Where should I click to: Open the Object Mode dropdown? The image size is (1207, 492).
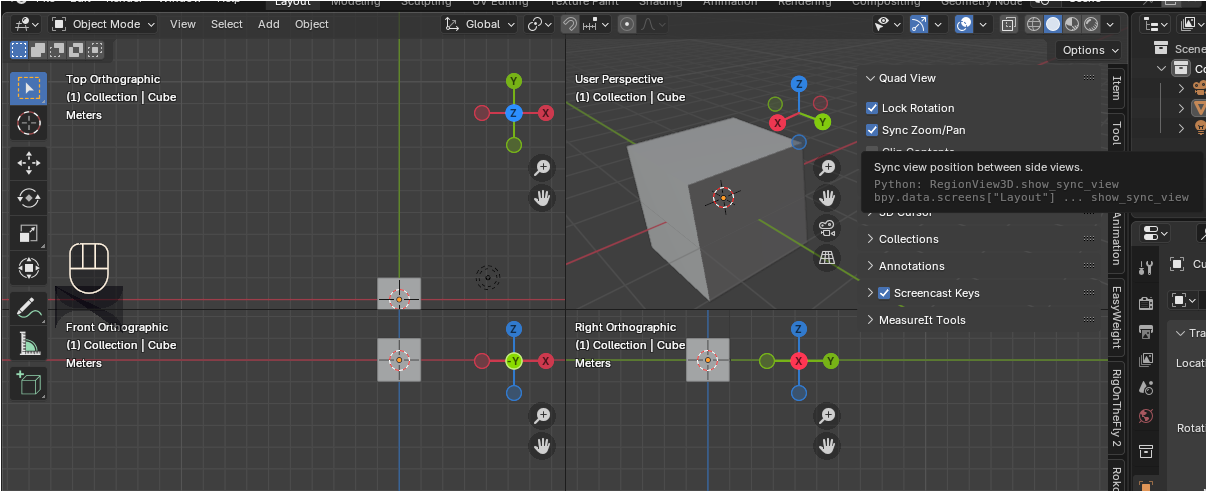[103, 24]
